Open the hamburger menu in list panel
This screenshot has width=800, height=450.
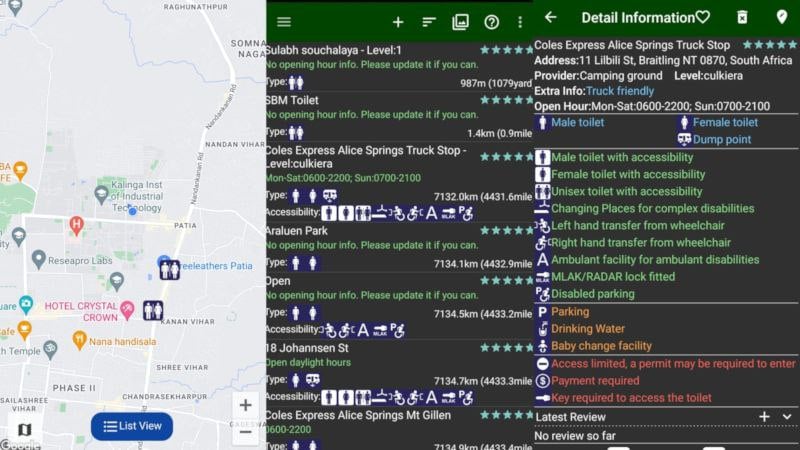click(x=284, y=22)
